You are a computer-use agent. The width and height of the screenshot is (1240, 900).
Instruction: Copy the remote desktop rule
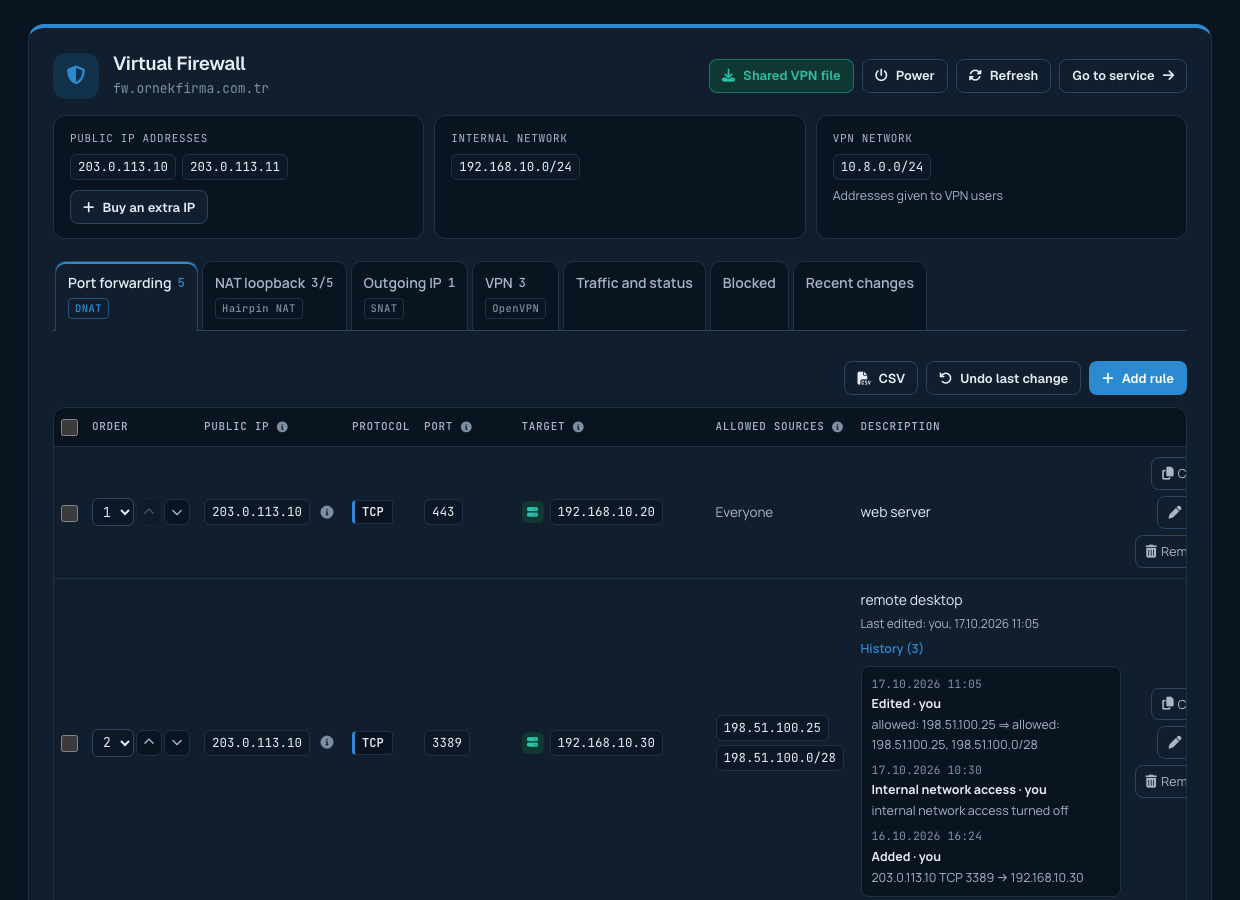1169,704
